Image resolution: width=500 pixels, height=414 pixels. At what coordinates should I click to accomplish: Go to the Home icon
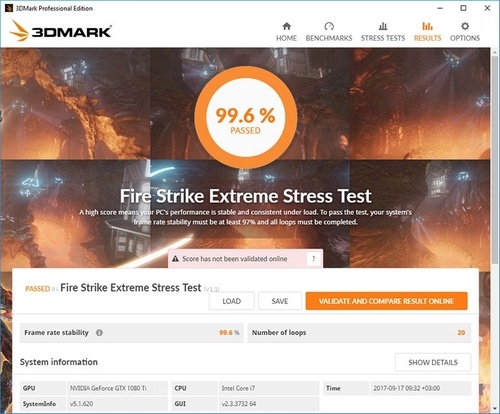pyautogui.click(x=286, y=26)
